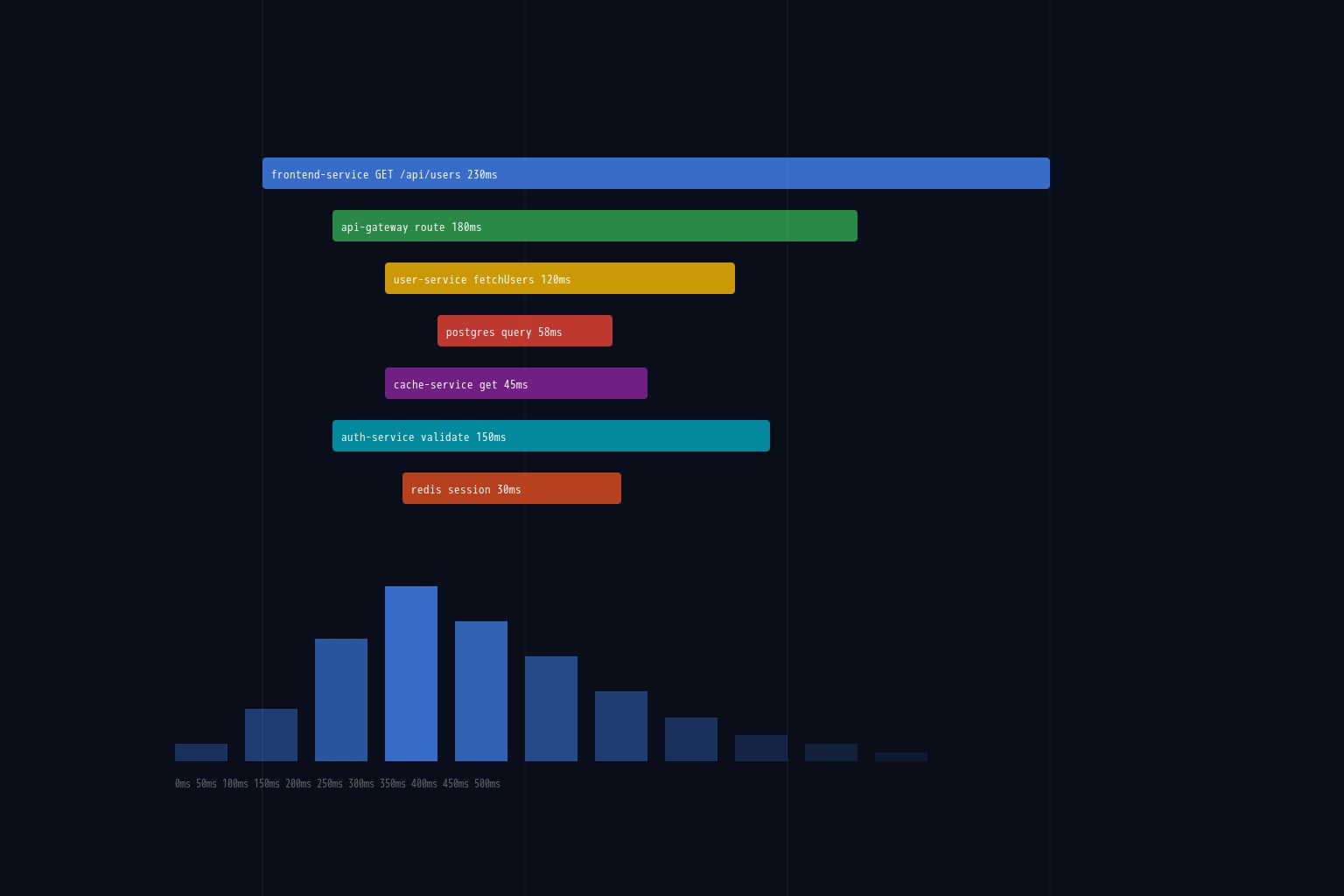Click the 400ms axis label
1344x896 pixels.
424,784
